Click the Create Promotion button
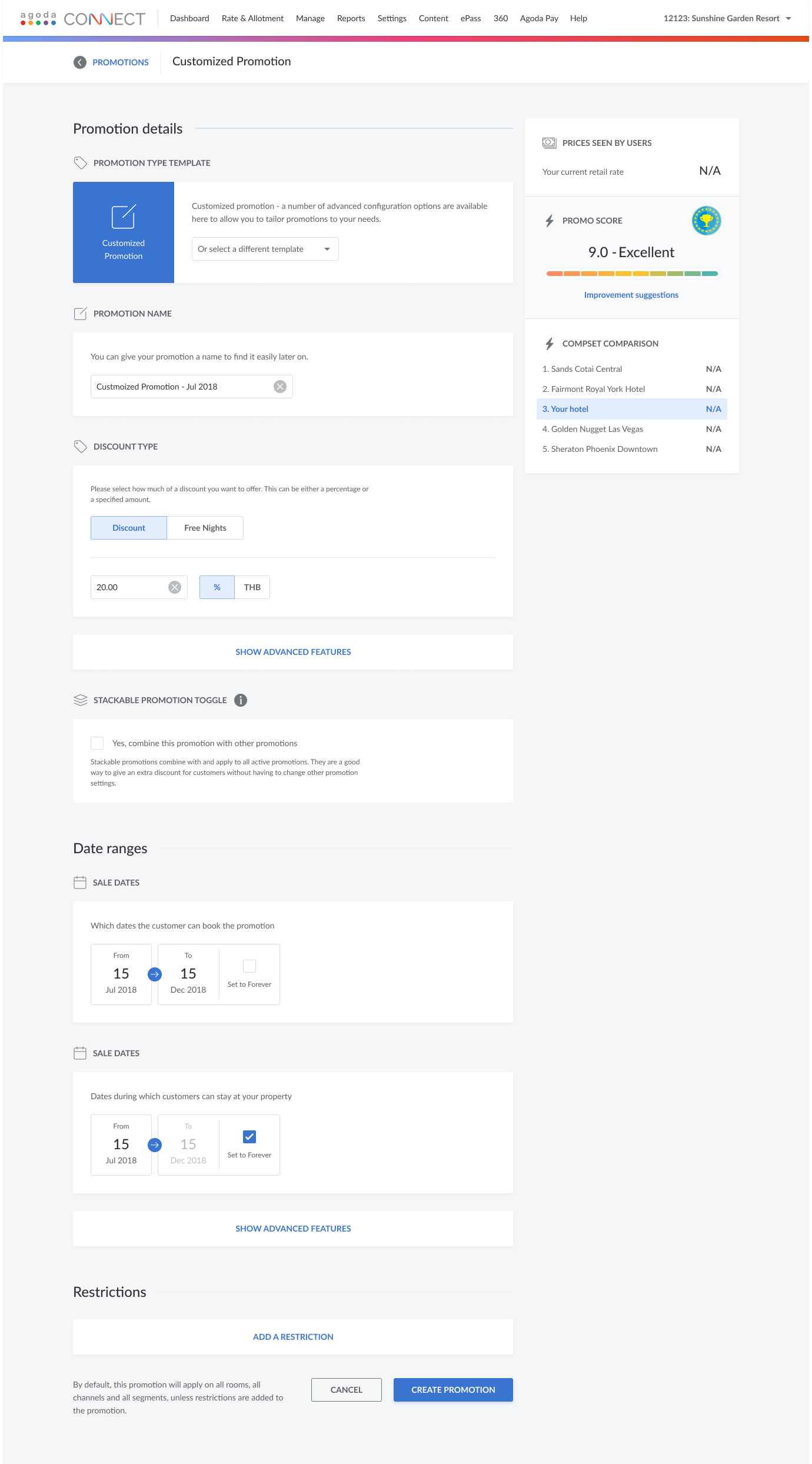812x1464 pixels. tap(453, 1390)
